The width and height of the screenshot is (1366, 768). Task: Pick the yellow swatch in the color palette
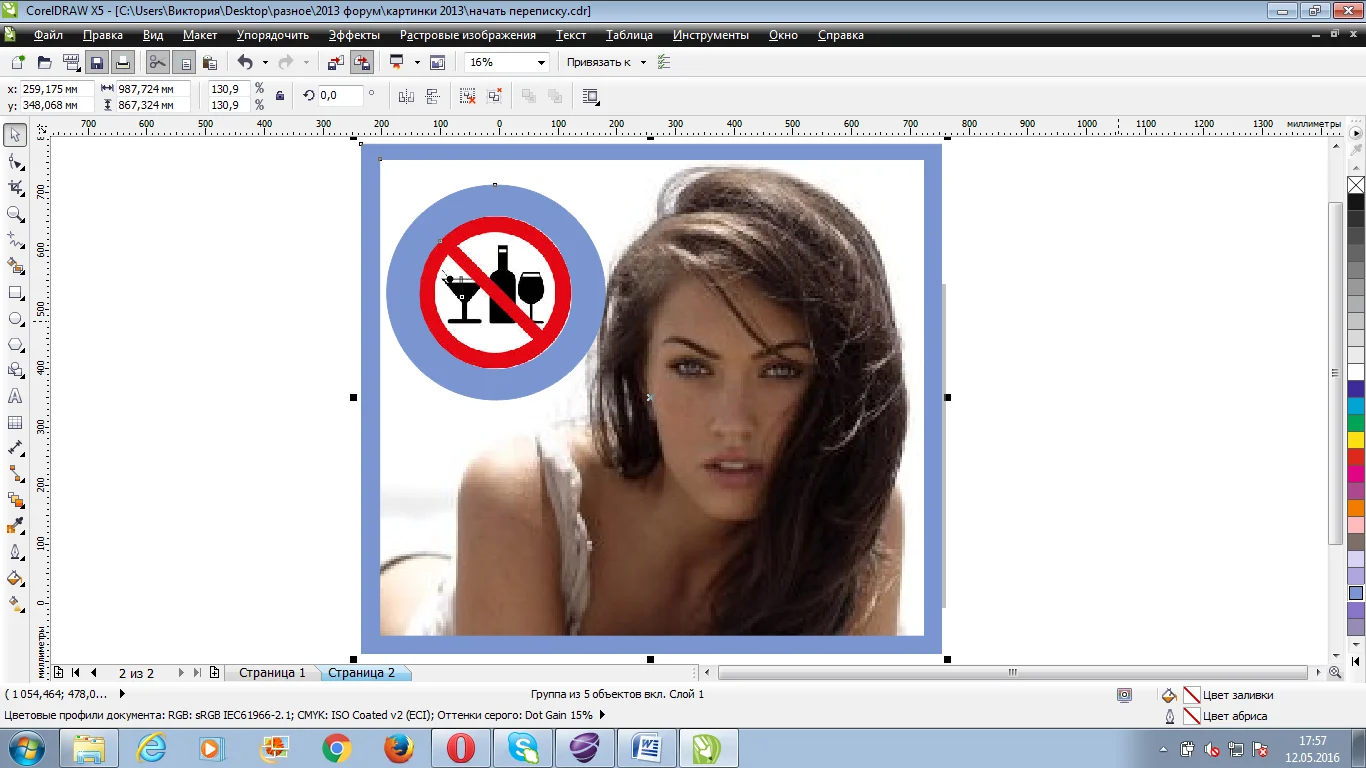click(x=1356, y=440)
